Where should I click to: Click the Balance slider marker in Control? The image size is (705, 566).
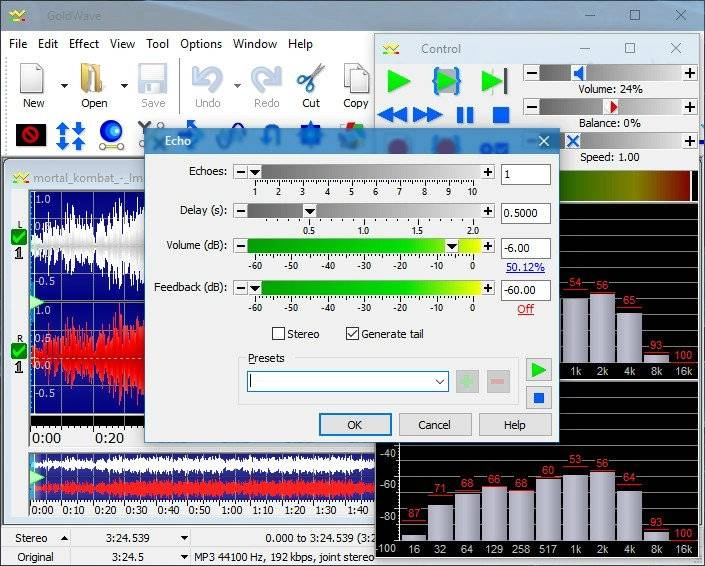[x=612, y=107]
